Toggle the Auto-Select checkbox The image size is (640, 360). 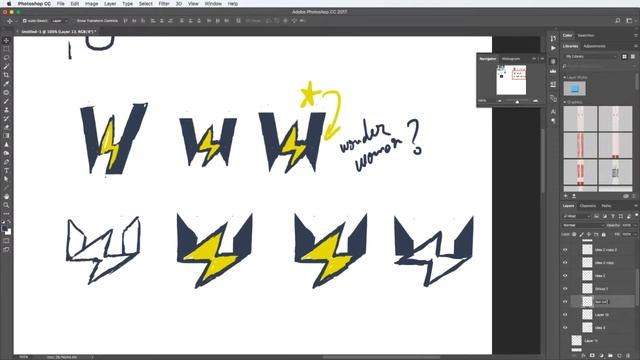[x=24, y=20]
